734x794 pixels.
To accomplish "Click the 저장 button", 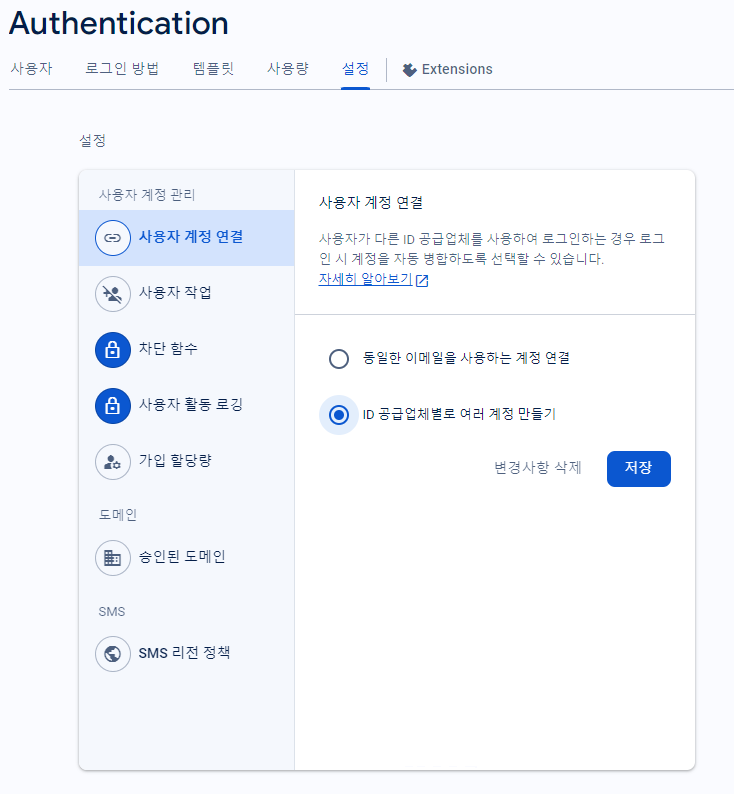I will (x=639, y=469).
